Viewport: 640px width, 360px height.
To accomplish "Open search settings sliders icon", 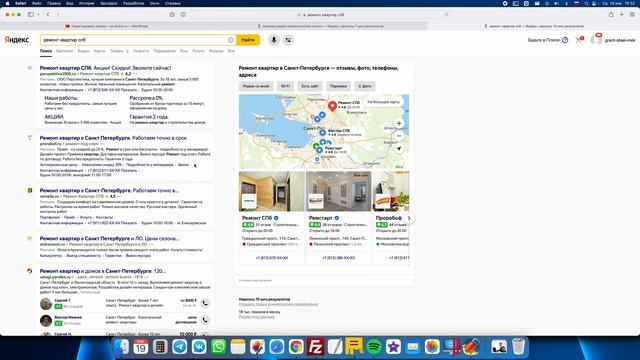I will pos(288,40).
